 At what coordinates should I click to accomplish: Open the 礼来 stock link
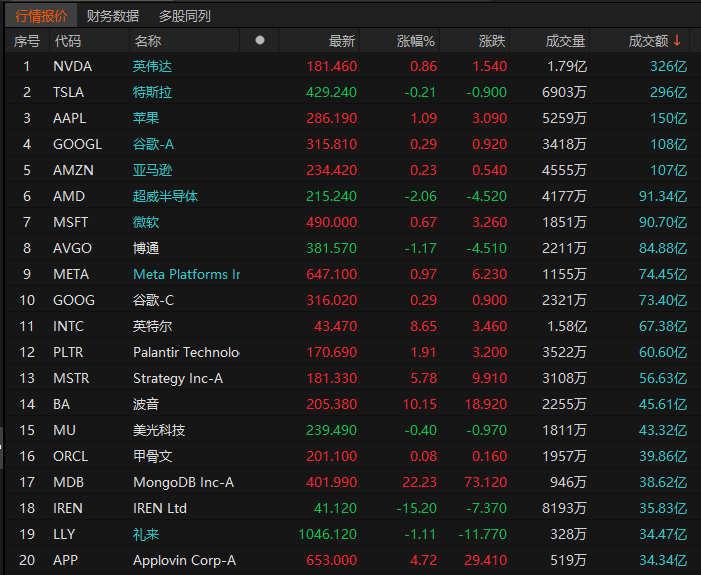pyautogui.click(x=146, y=534)
